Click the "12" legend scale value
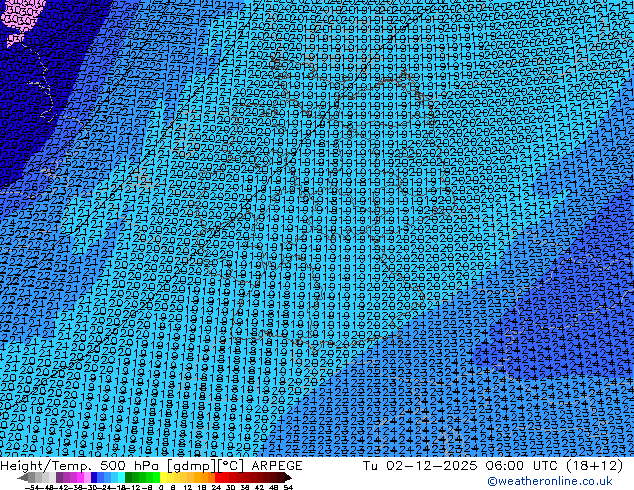 (187, 487)
